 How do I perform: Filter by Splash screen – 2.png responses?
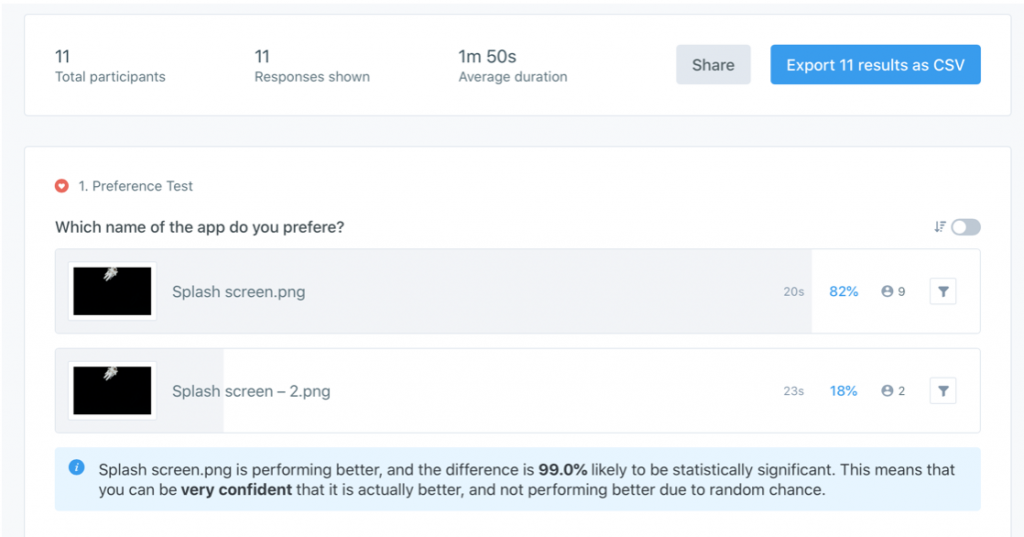click(x=943, y=391)
